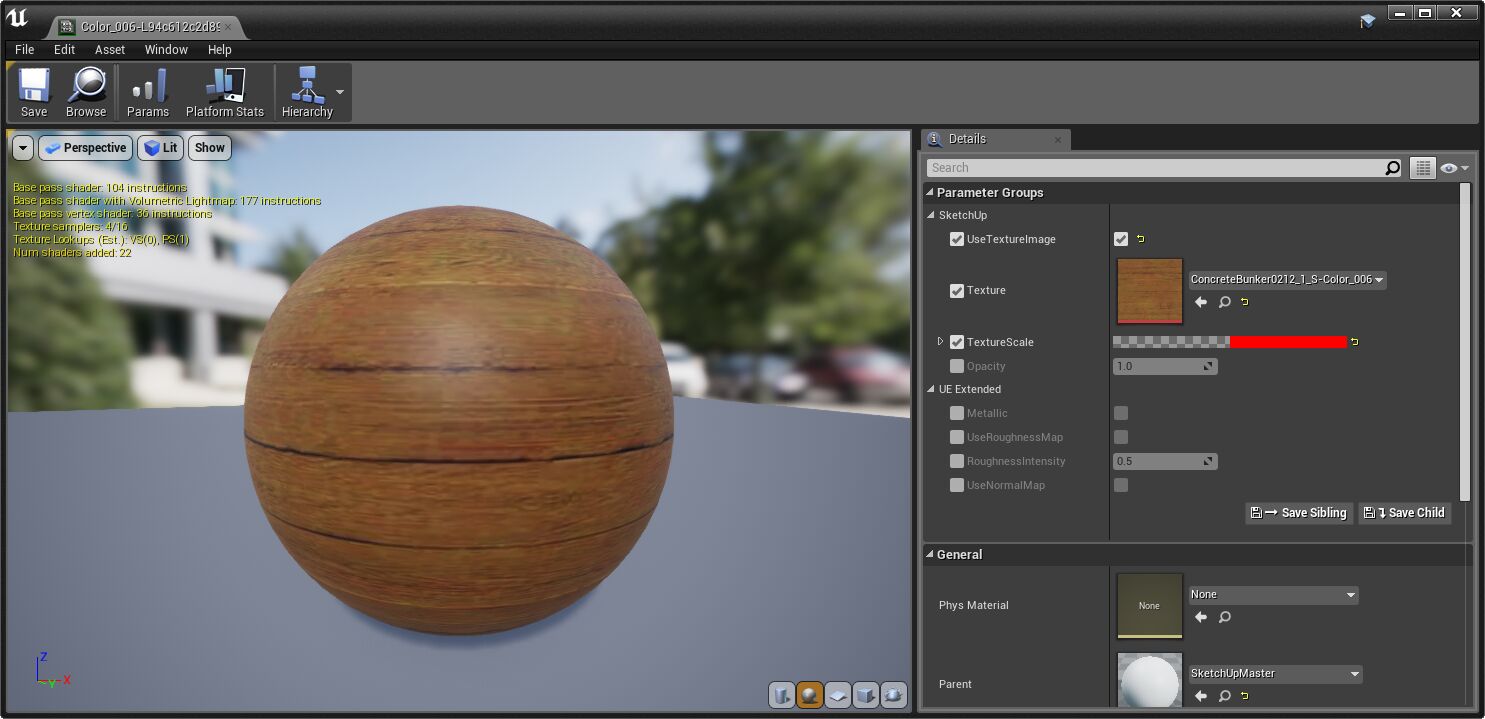Screen dimensions: 1485x719
Task: Disable the UseTextureImage checkbox
Action: (957, 239)
